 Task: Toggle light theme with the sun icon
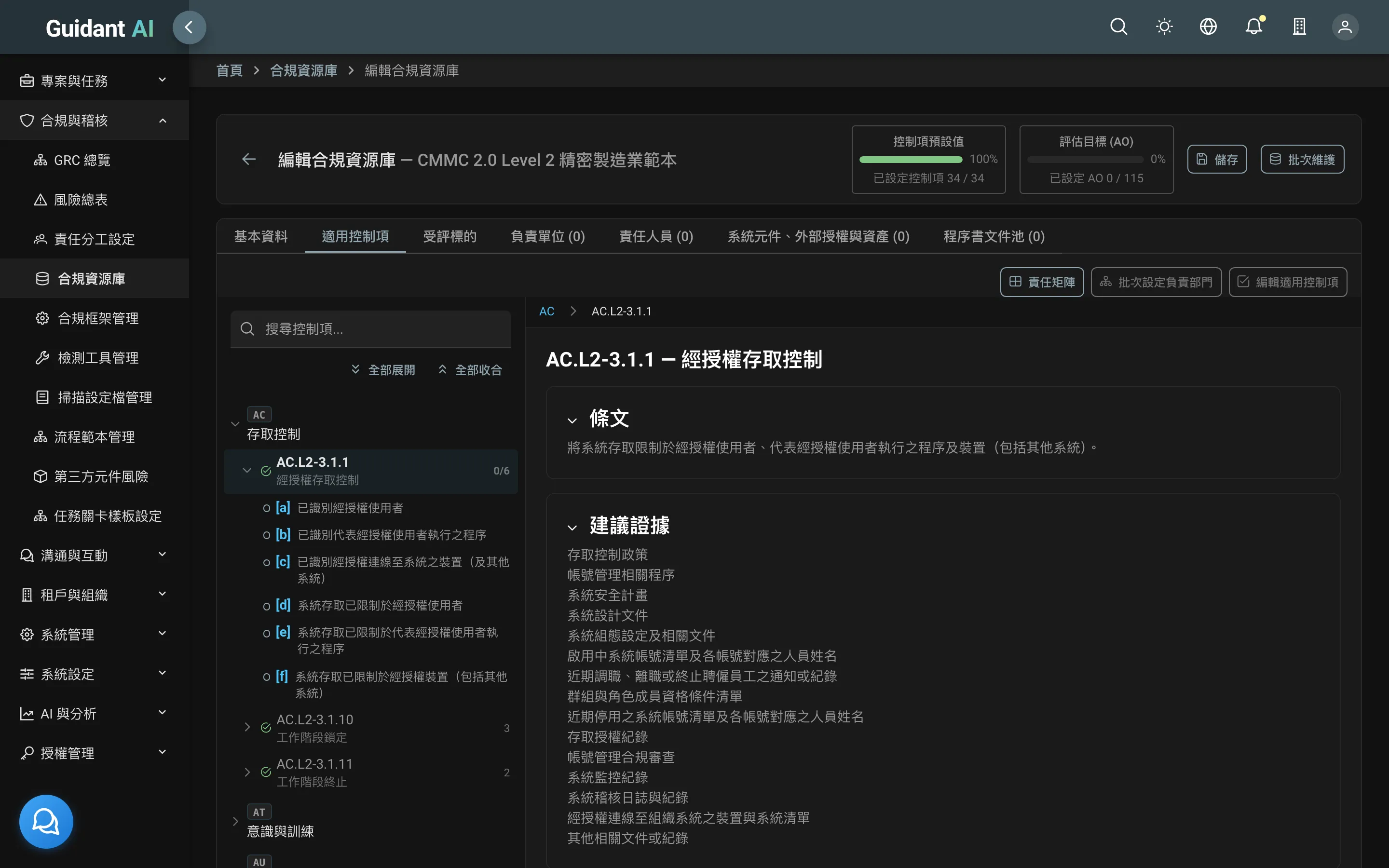click(1164, 27)
